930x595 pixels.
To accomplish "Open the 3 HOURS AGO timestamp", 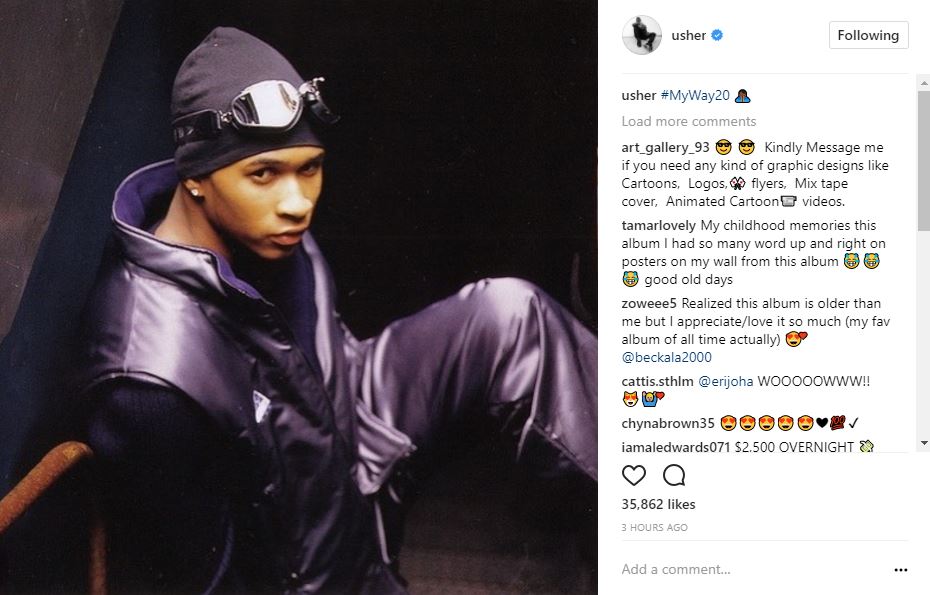I will (654, 527).
